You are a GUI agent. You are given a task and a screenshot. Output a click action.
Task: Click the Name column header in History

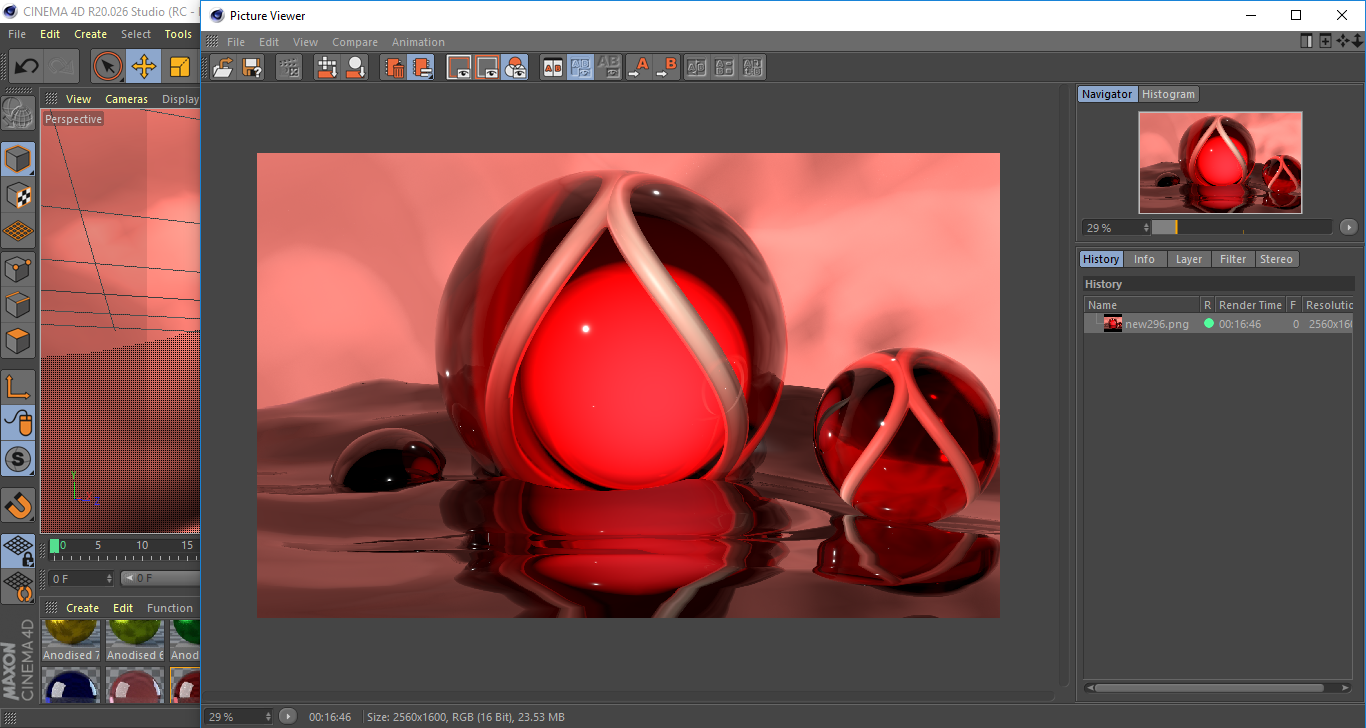1142,305
